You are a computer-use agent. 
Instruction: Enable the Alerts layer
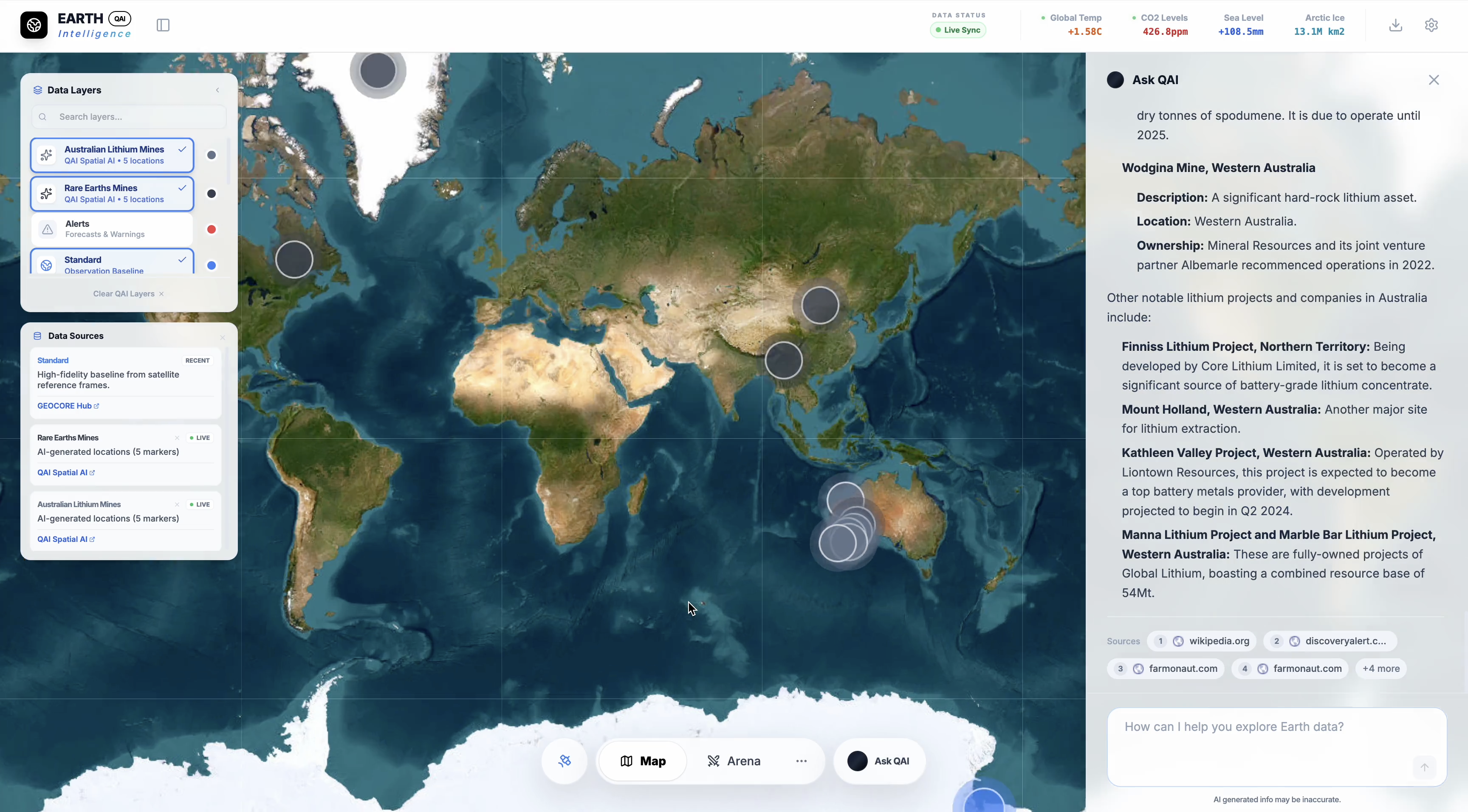pos(112,229)
